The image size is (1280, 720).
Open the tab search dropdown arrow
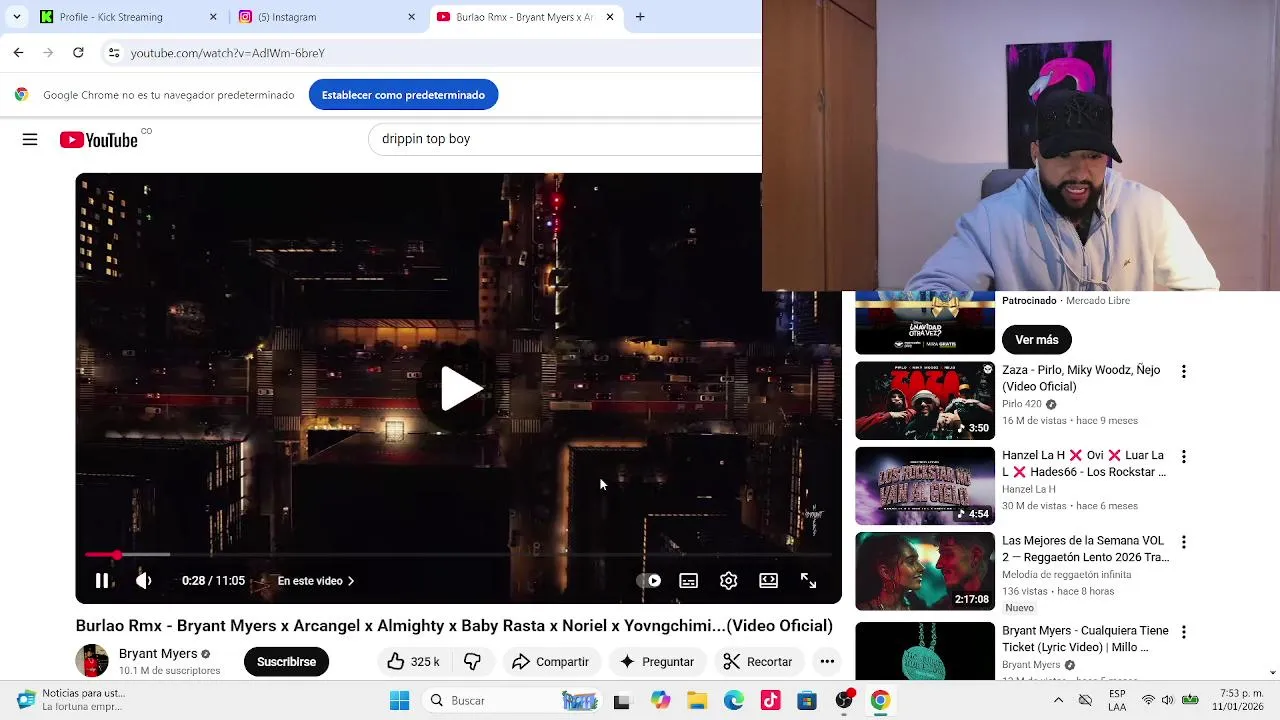tap(17, 17)
